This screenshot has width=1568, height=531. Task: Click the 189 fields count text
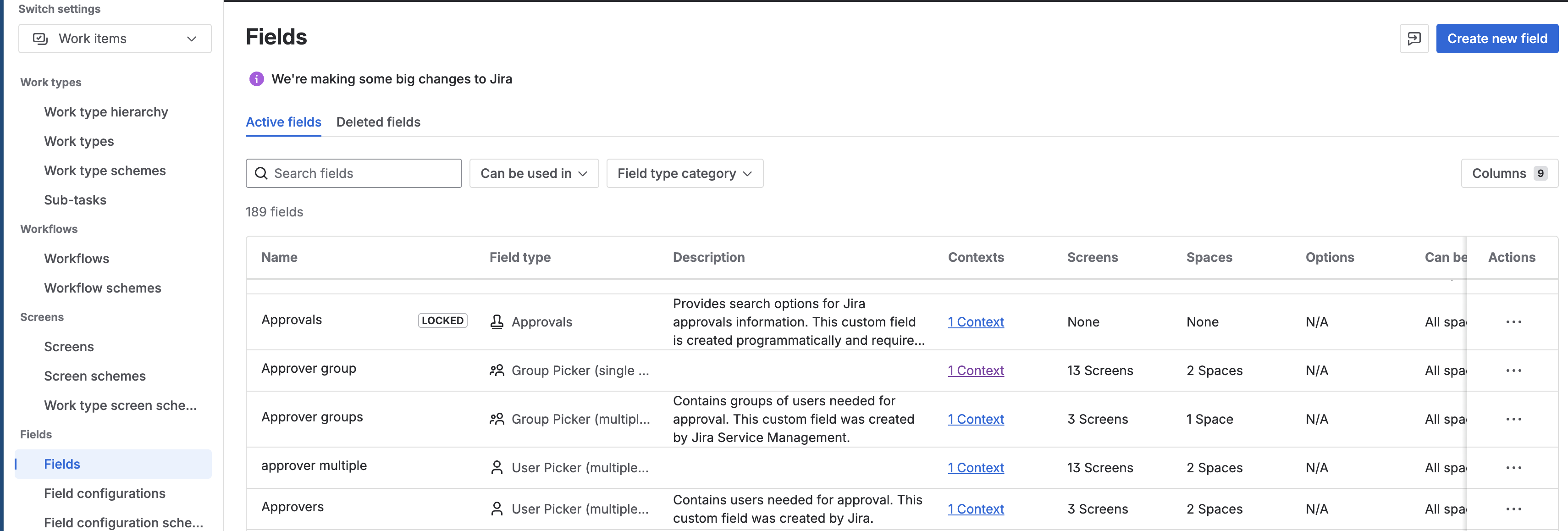tap(274, 212)
